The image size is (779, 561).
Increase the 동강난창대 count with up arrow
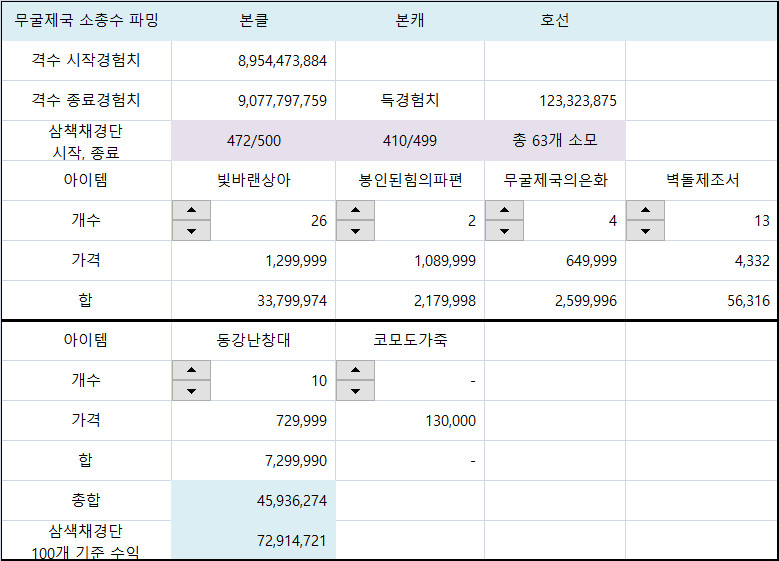click(191, 371)
